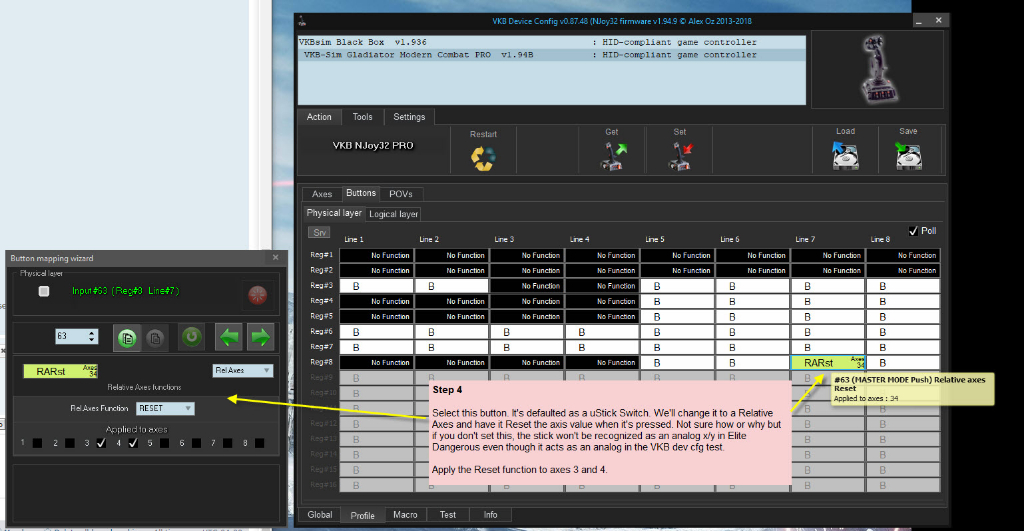Enable applied axis 6 checkbox

coord(196,443)
